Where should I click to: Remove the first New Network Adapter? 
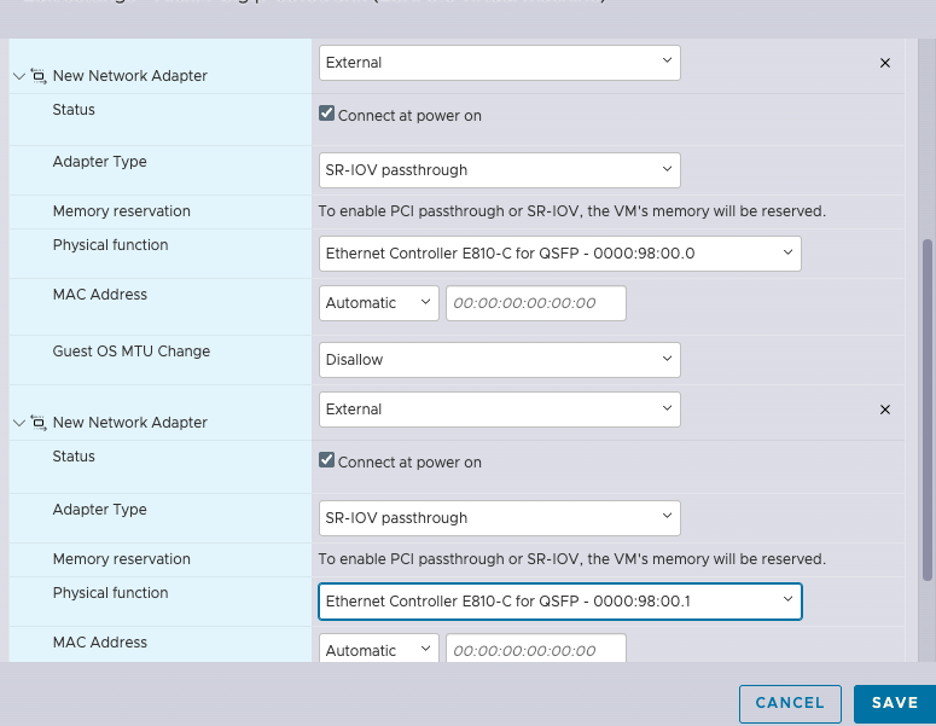click(x=885, y=63)
